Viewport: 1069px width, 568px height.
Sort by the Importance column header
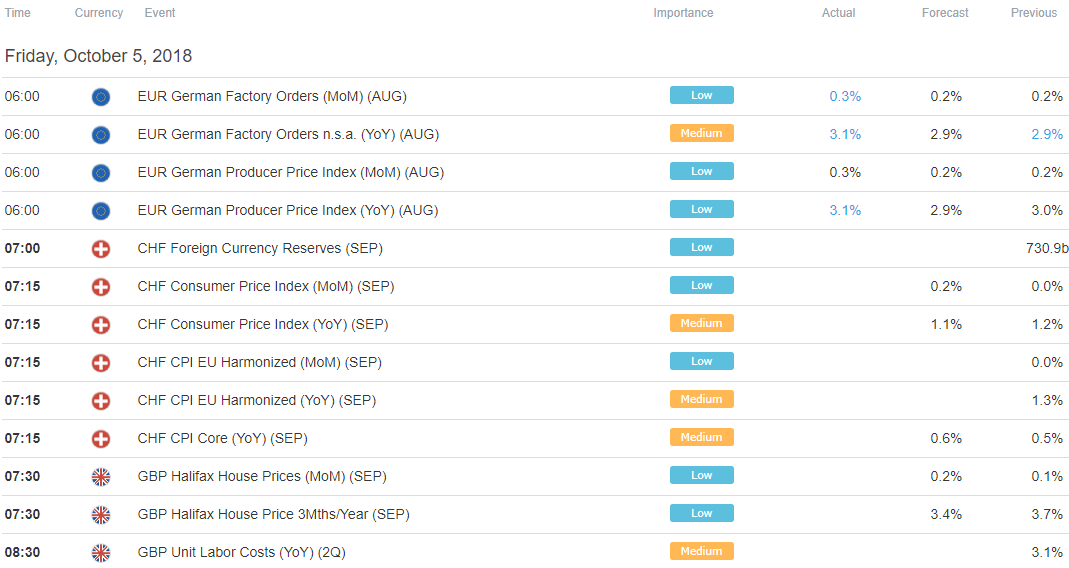[683, 13]
